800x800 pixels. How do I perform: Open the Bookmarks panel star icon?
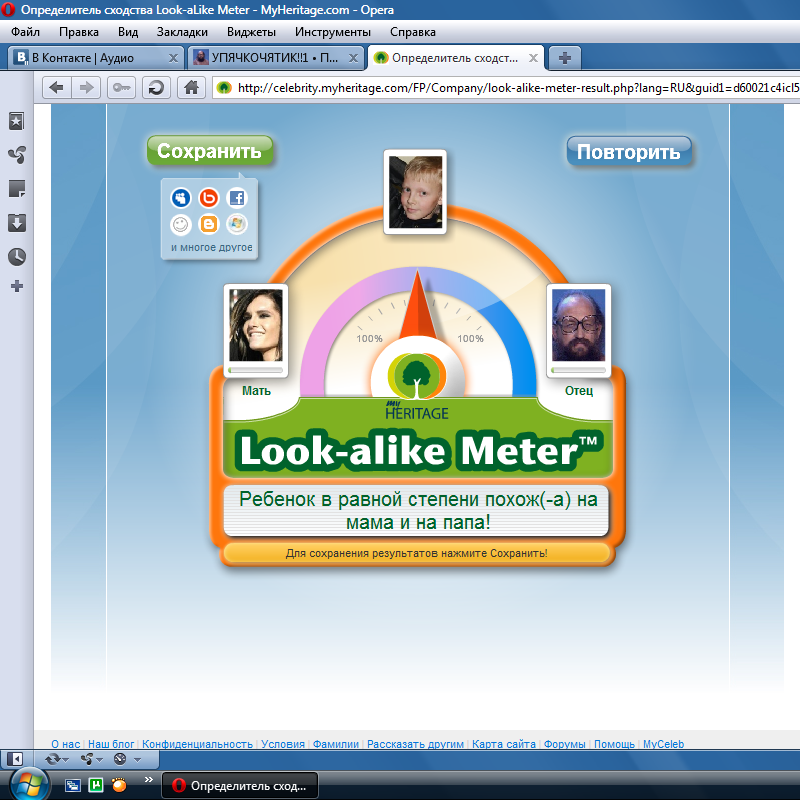click(16, 121)
